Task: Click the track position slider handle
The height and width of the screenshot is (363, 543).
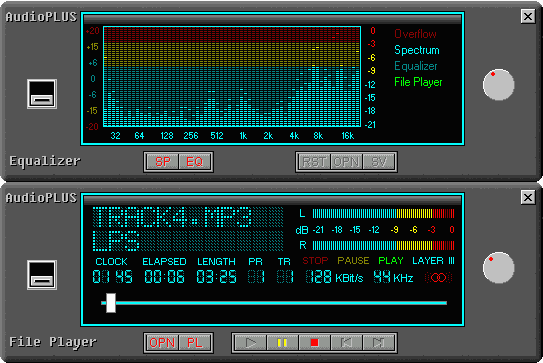Action: (x=111, y=303)
